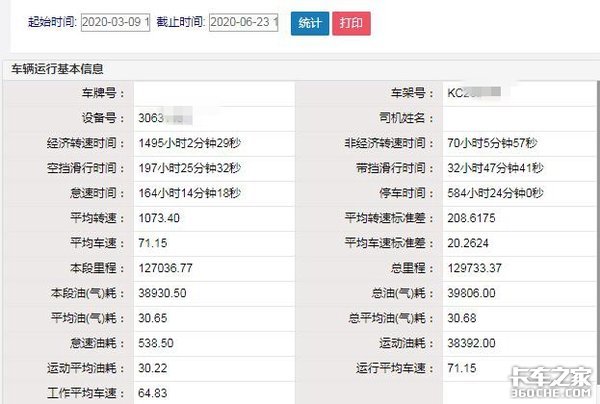Focus the 起始时间 date field
This screenshot has width=600, height=404.
(115, 23)
